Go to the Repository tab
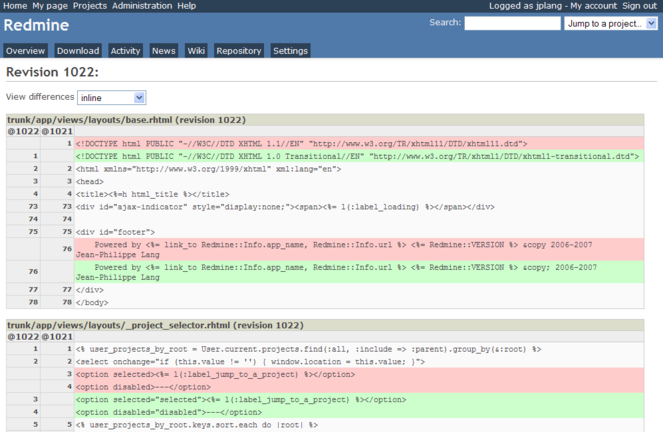The height and width of the screenshot is (432, 663). click(239, 51)
